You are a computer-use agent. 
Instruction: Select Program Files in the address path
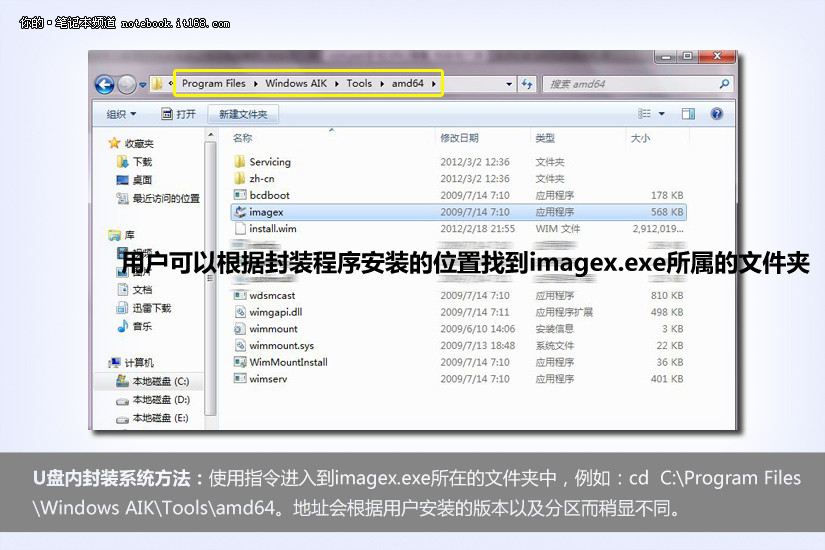coord(214,83)
